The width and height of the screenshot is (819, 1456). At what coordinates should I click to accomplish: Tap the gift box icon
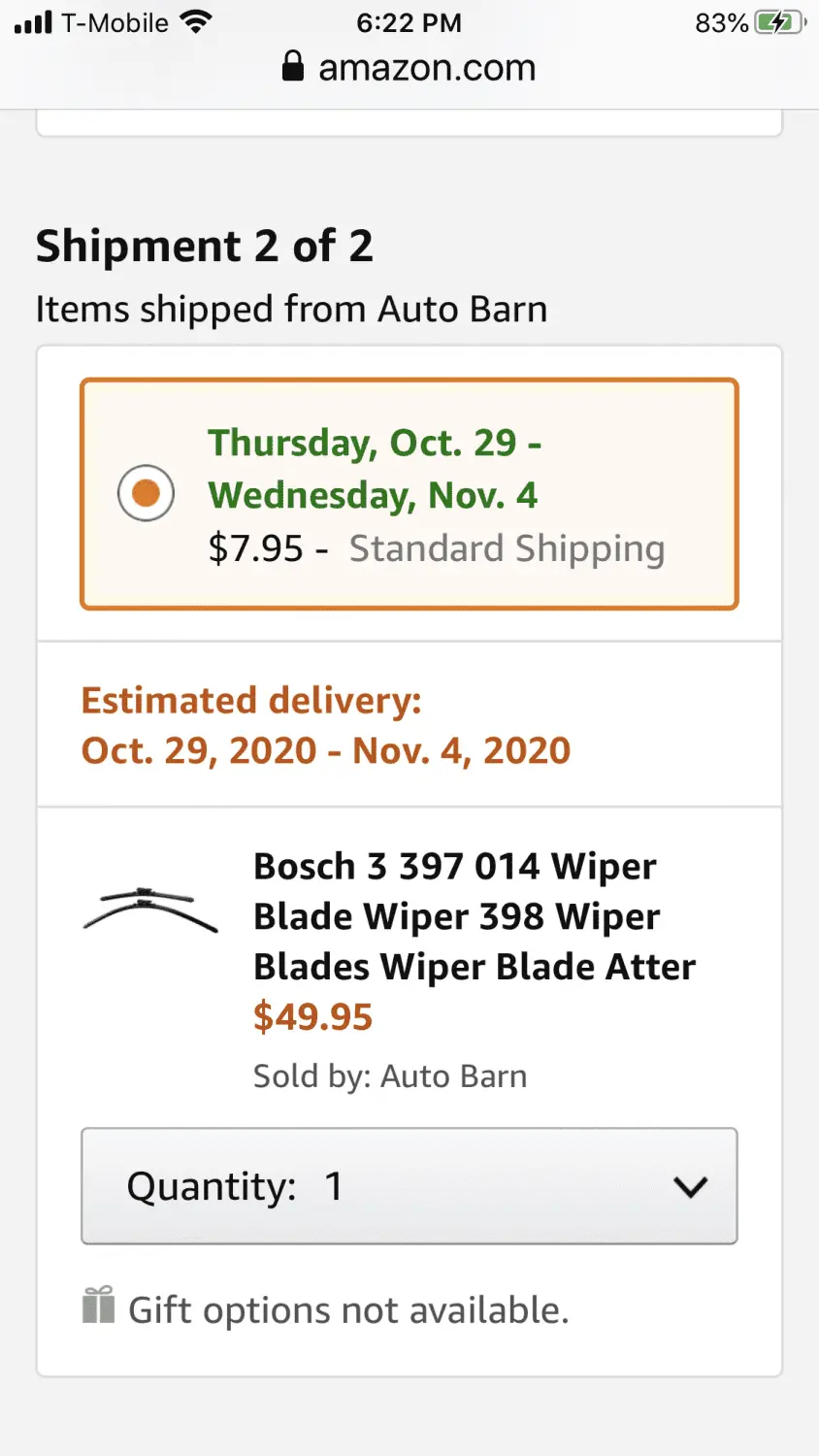[x=98, y=1305]
